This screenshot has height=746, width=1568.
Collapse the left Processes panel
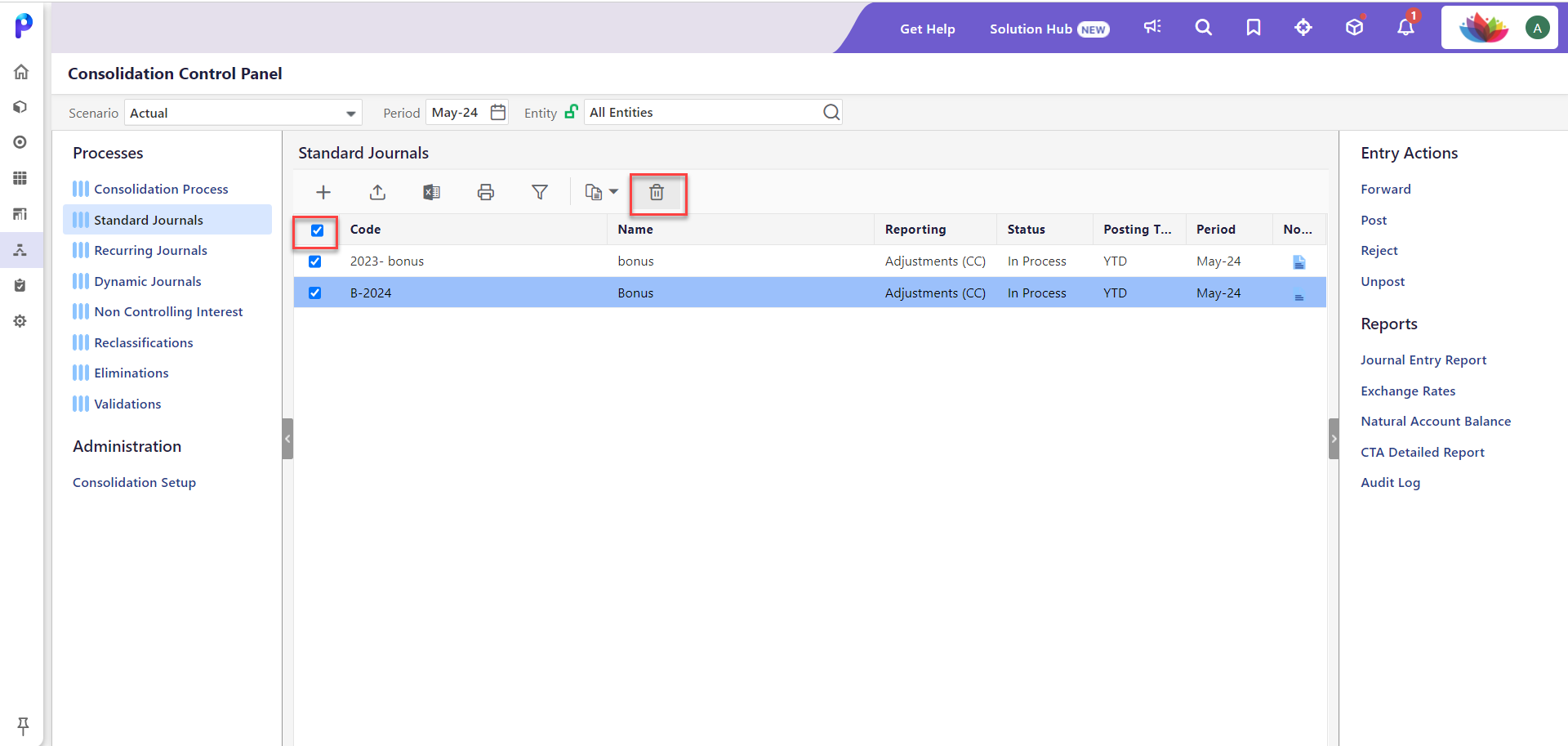pos(287,439)
